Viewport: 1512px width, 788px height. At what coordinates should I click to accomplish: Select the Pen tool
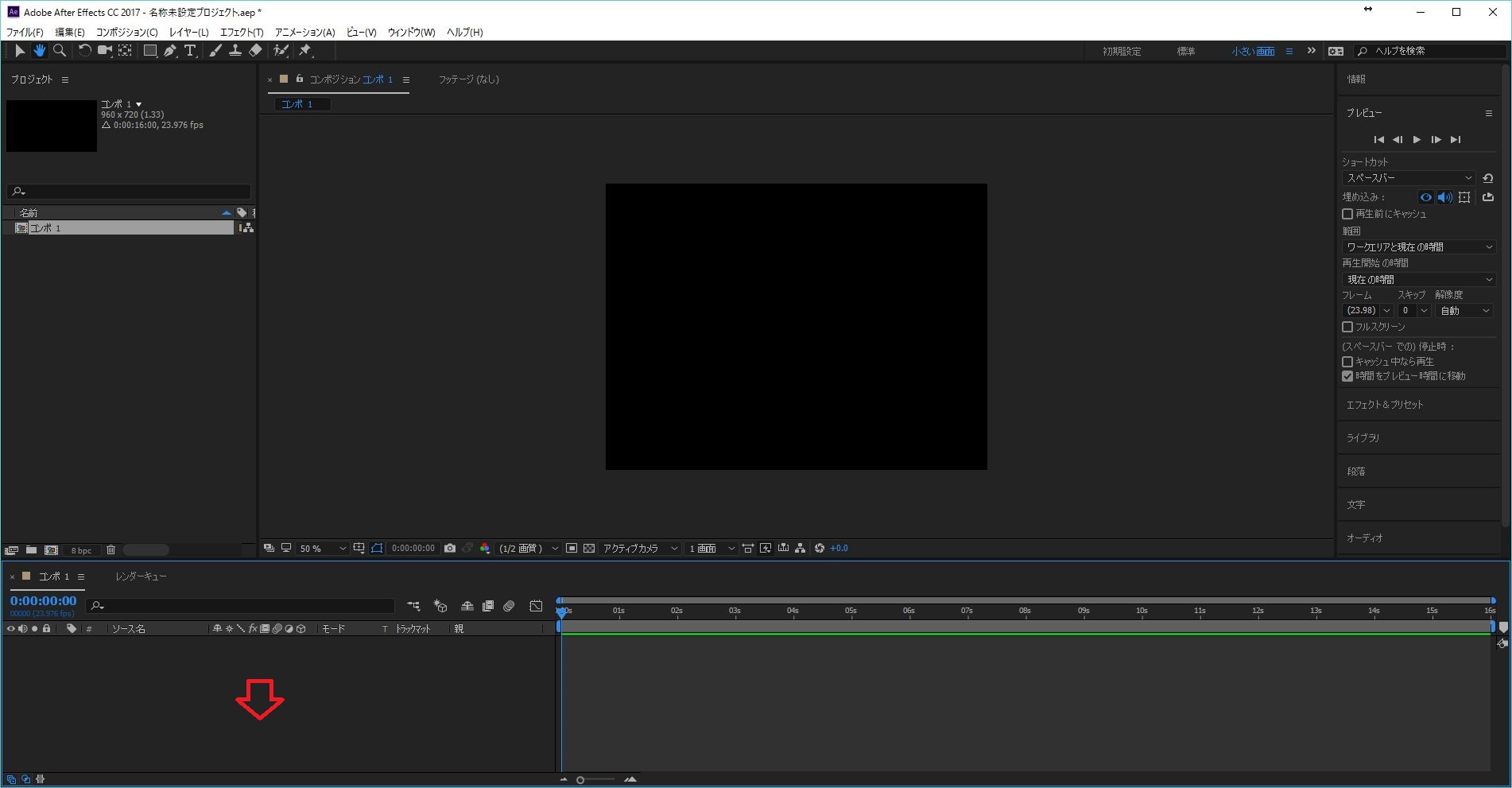[x=170, y=51]
